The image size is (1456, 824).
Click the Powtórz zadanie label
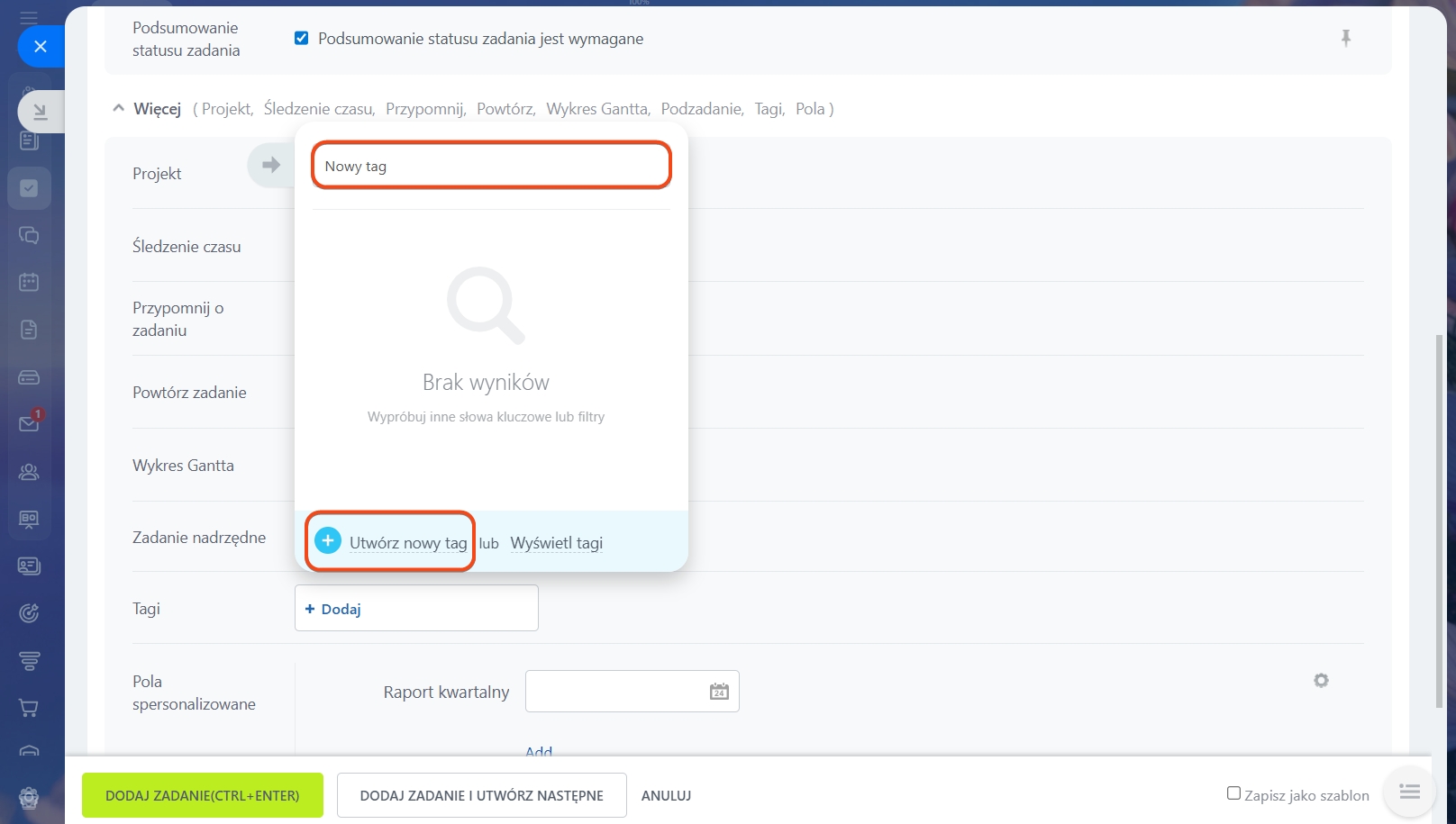[x=189, y=392]
